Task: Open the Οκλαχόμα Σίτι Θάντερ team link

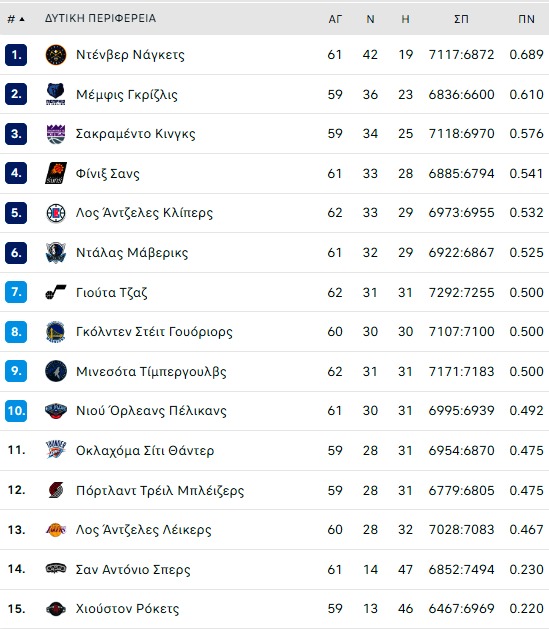Action: [145, 450]
